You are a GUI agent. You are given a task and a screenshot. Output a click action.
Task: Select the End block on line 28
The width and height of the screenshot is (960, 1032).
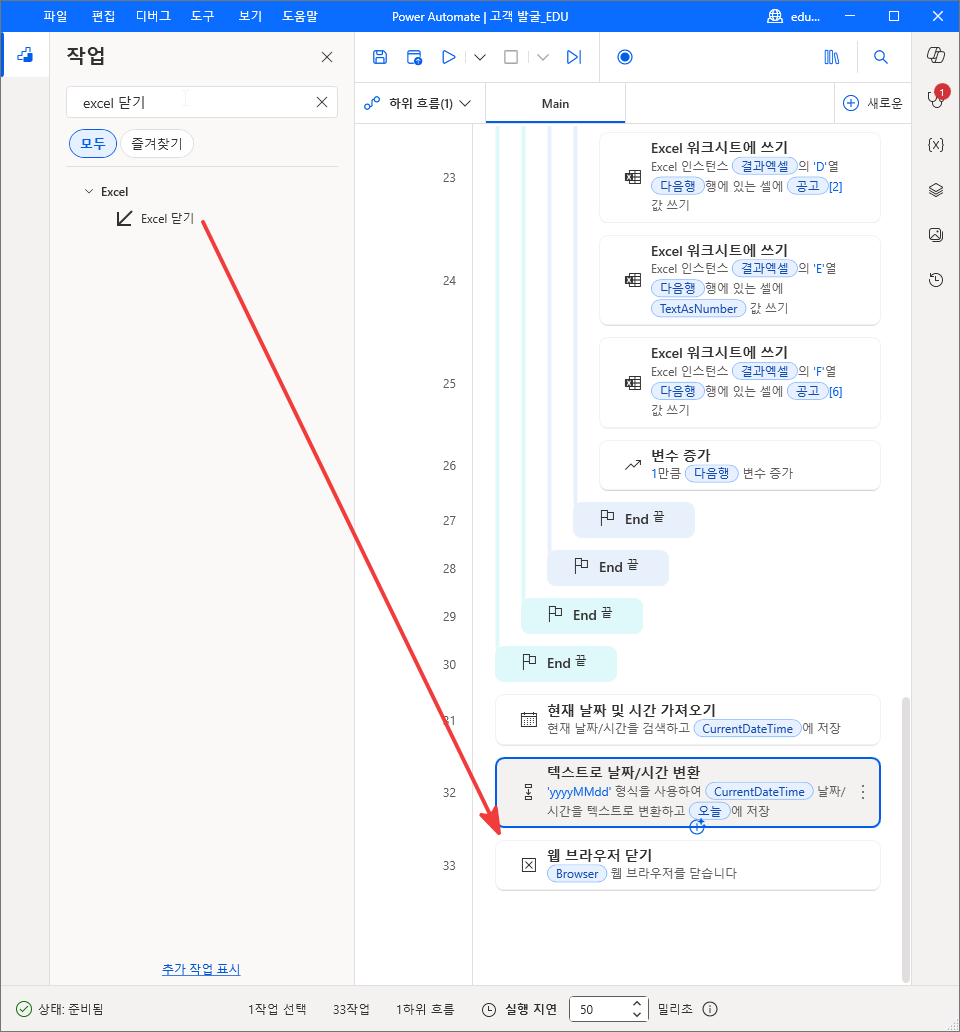[608, 567]
